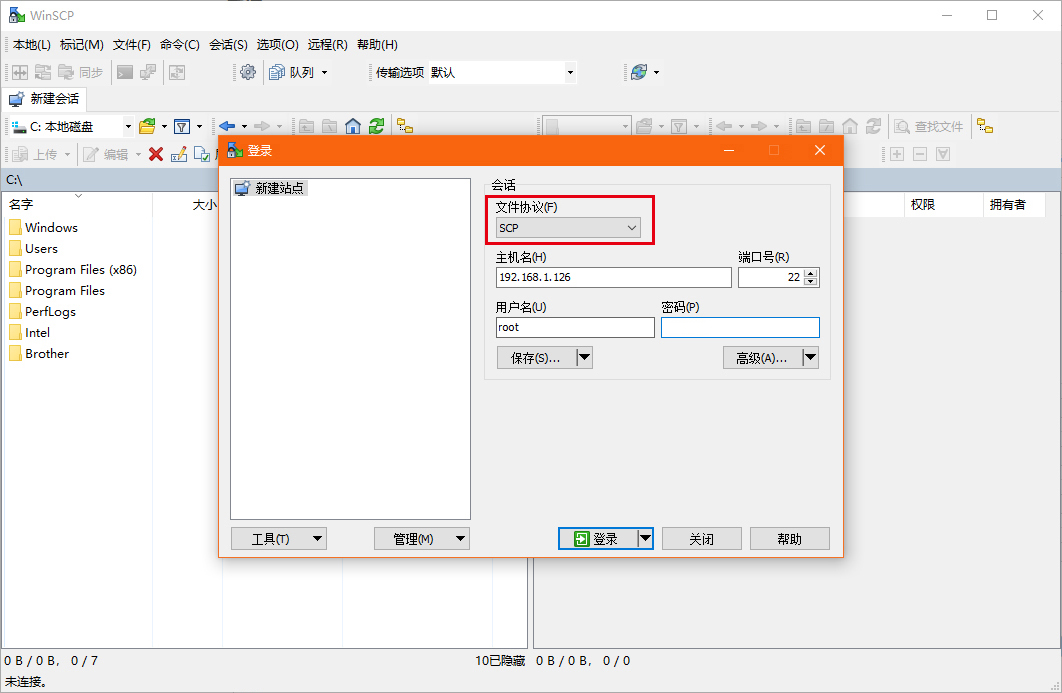The height and width of the screenshot is (693, 1062).
Task: Open the 工具(T) dropdown button
Action: tap(278, 539)
